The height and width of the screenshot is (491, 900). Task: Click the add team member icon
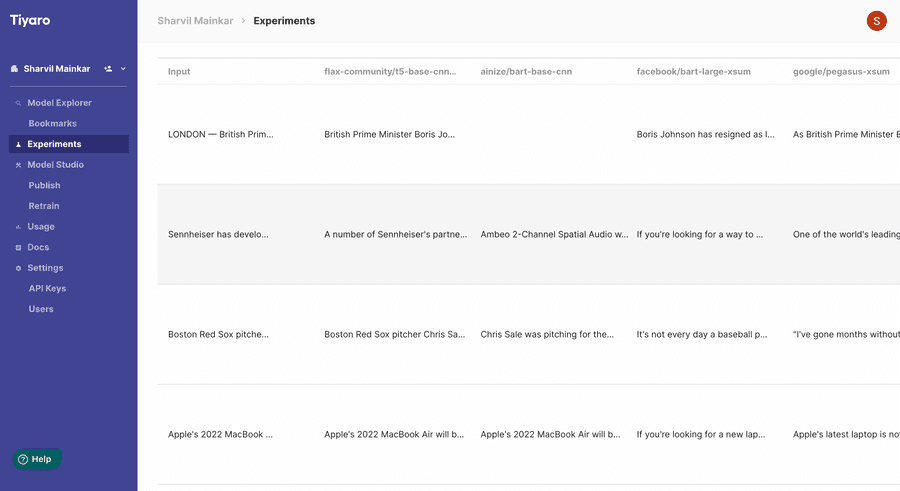point(108,69)
